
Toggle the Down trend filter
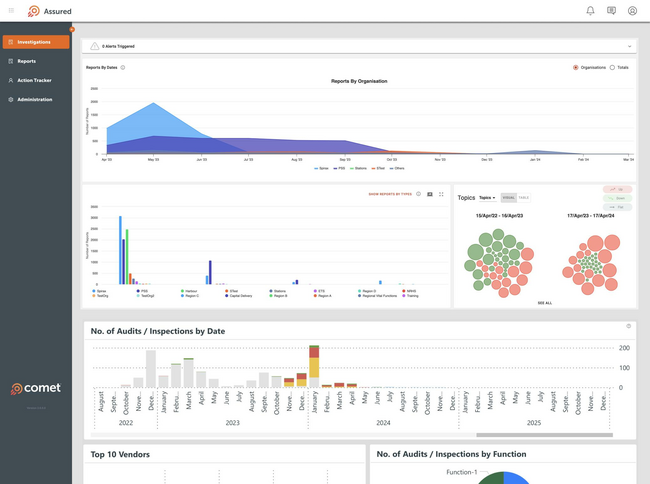coord(617,198)
